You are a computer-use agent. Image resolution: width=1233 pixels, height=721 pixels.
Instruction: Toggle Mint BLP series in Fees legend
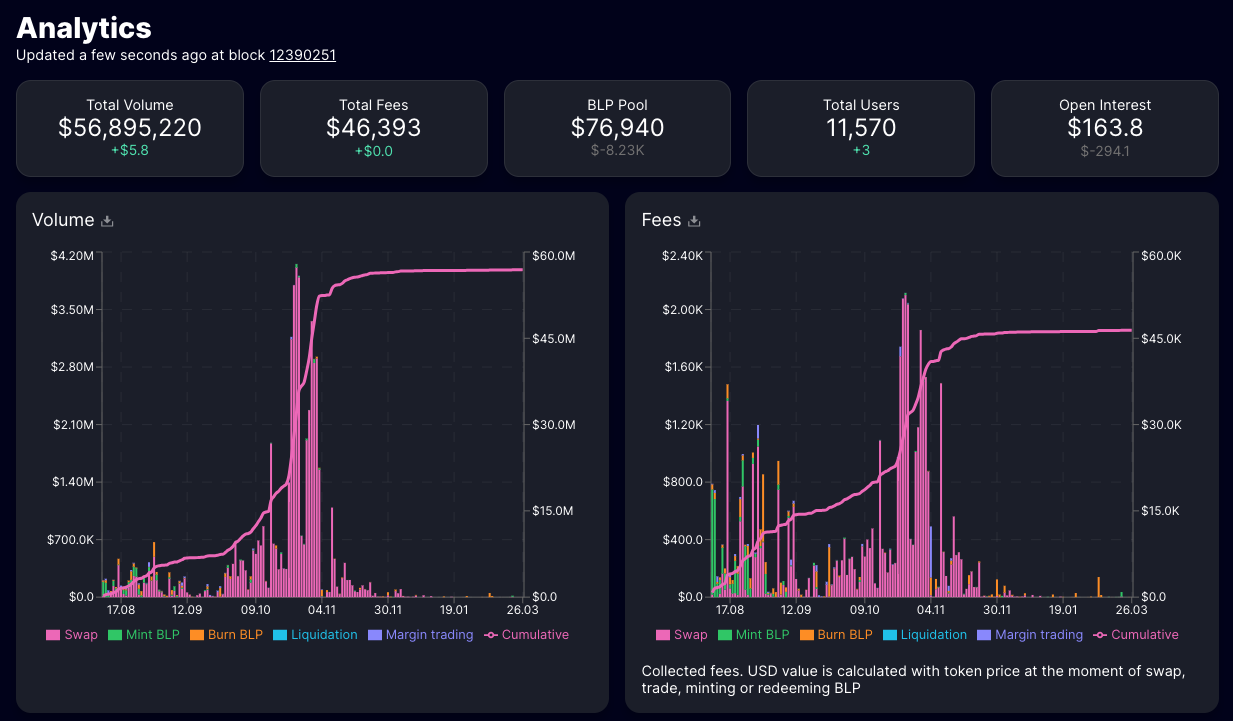click(x=753, y=635)
